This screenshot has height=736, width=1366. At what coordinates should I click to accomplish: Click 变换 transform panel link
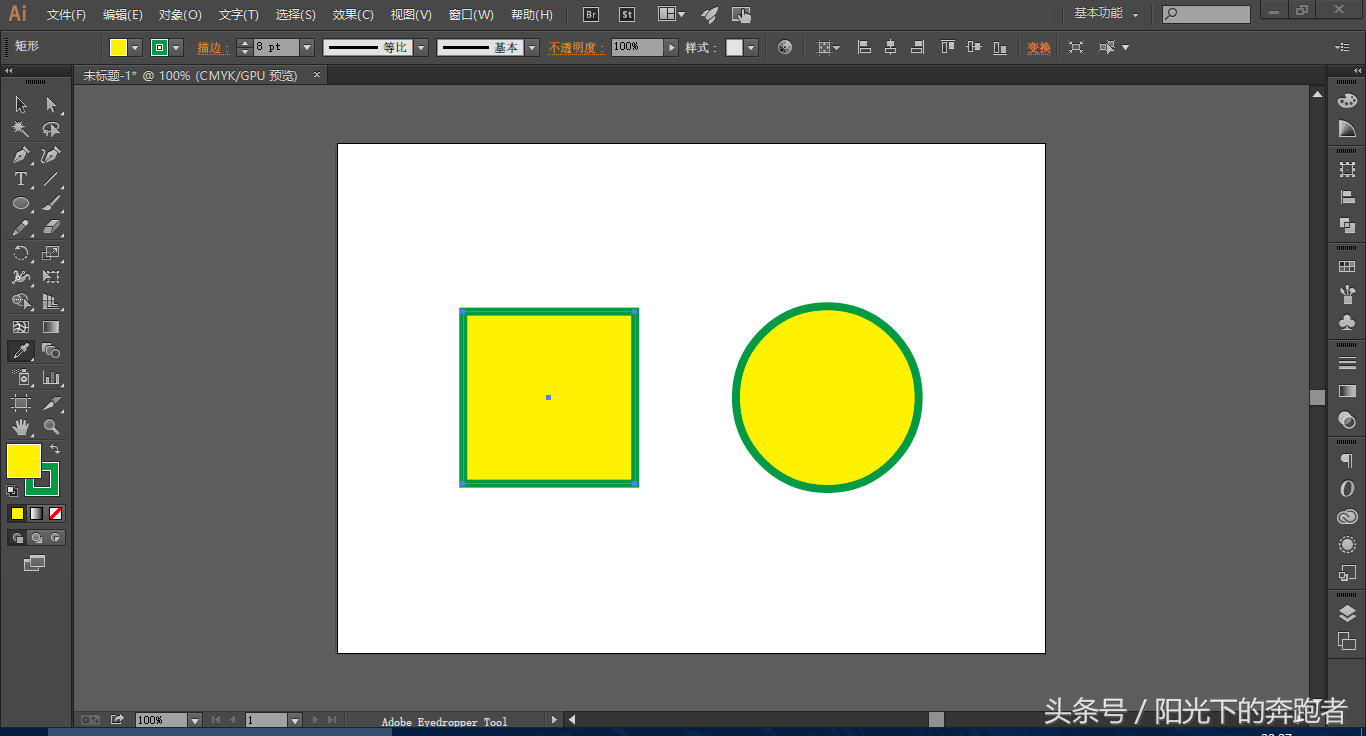(1039, 48)
